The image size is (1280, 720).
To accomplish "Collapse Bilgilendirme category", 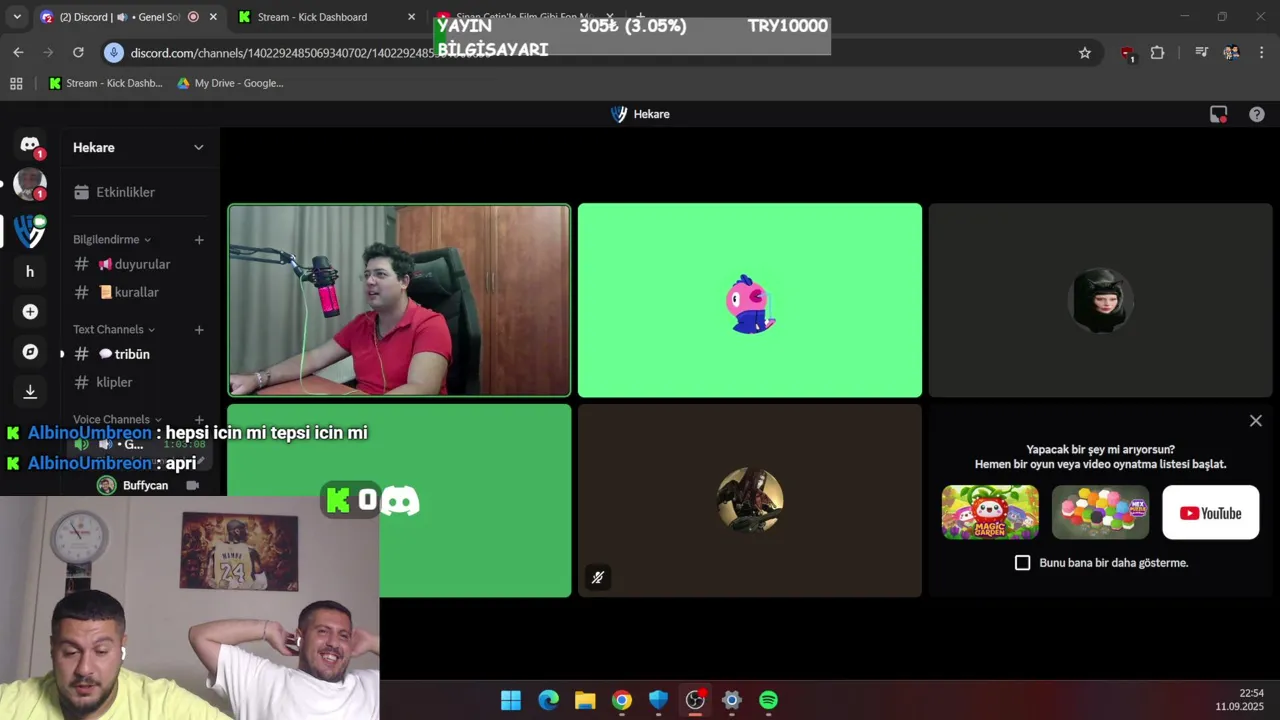I will (112, 240).
